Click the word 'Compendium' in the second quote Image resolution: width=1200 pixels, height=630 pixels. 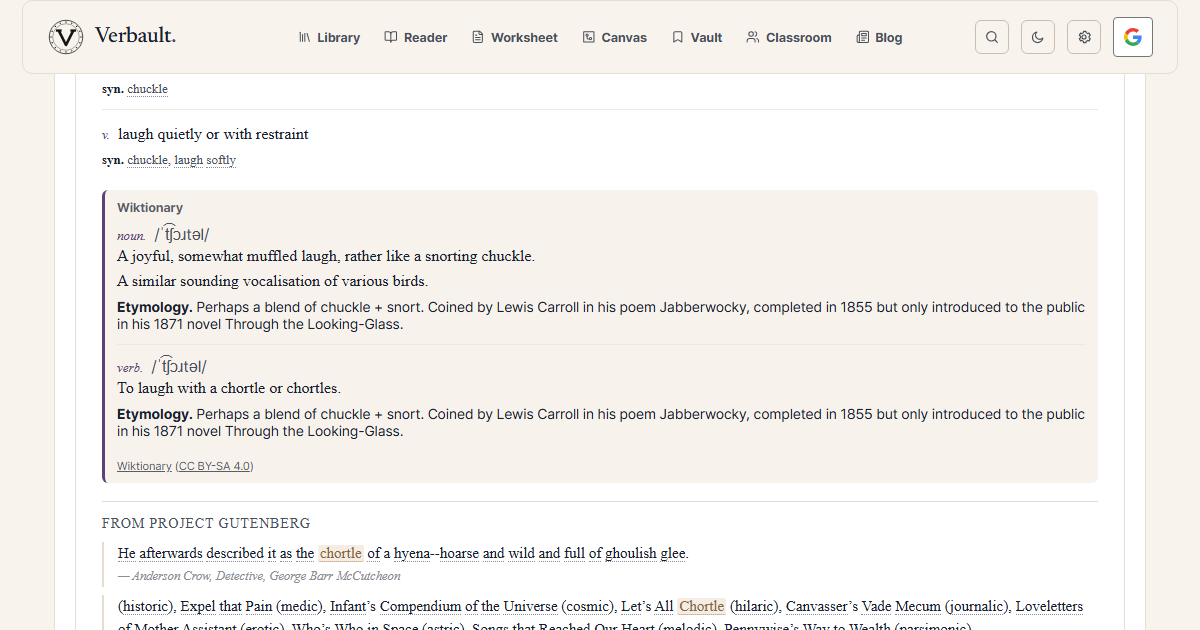[422, 606]
